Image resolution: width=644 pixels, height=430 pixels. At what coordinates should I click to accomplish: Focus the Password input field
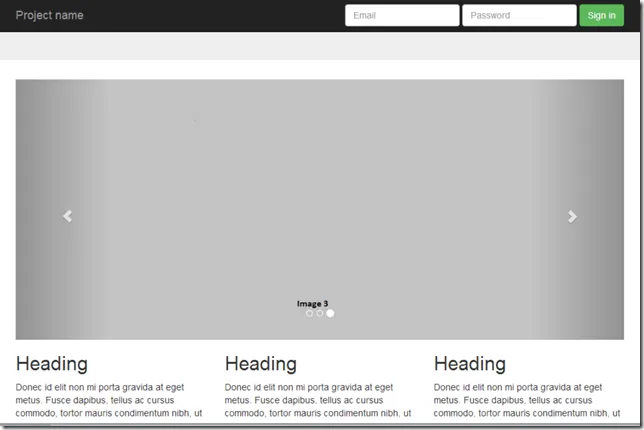click(x=518, y=15)
